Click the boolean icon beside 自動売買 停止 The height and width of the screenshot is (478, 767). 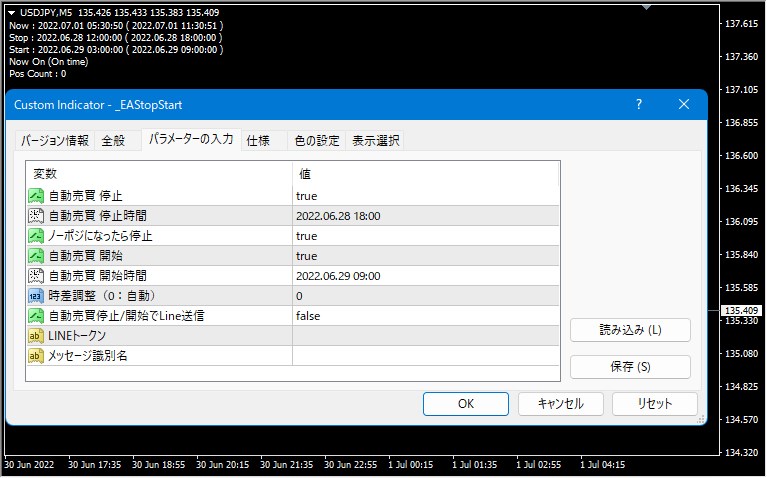coord(36,196)
